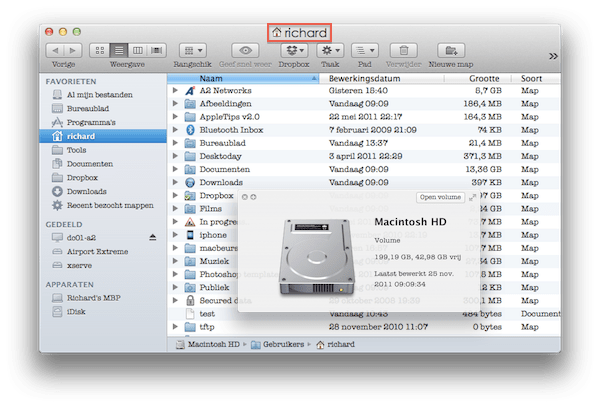Open the Taak gear action menu
This screenshot has width=600, height=407.
tap(330, 50)
